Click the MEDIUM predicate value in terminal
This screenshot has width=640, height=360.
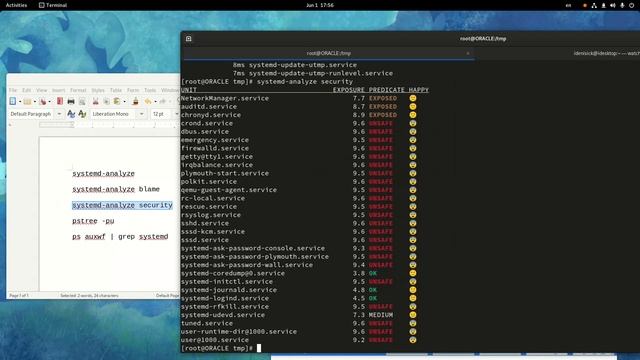381,315
